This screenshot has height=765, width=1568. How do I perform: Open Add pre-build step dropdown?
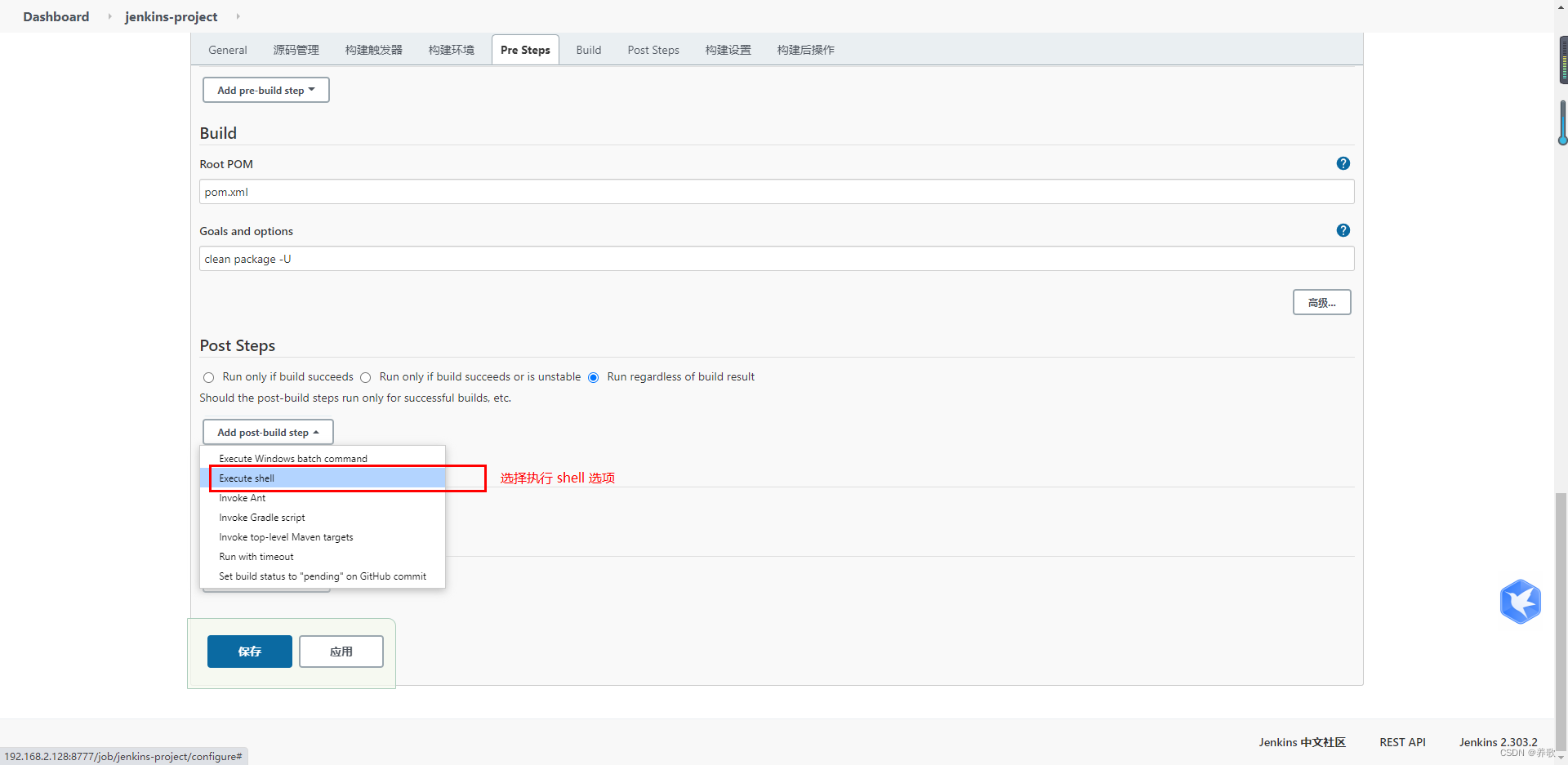tap(266, 90)
